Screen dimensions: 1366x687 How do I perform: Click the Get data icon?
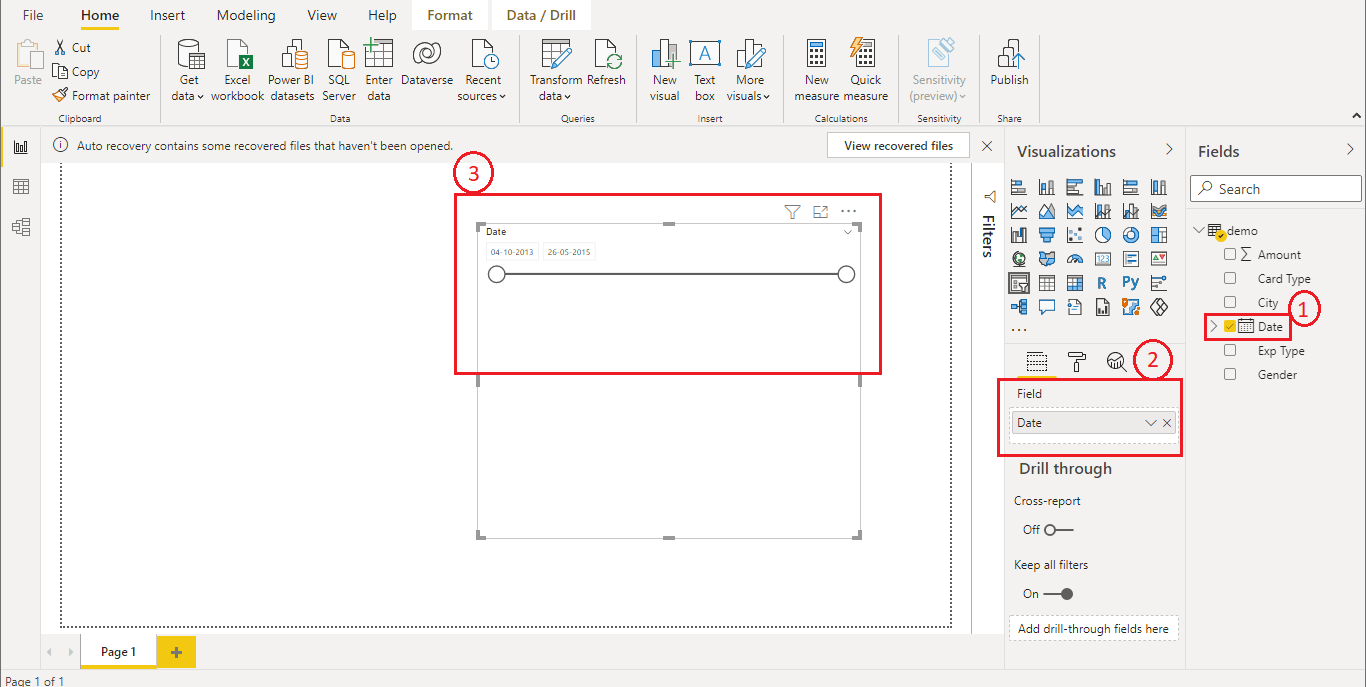(x=188, y=57)
